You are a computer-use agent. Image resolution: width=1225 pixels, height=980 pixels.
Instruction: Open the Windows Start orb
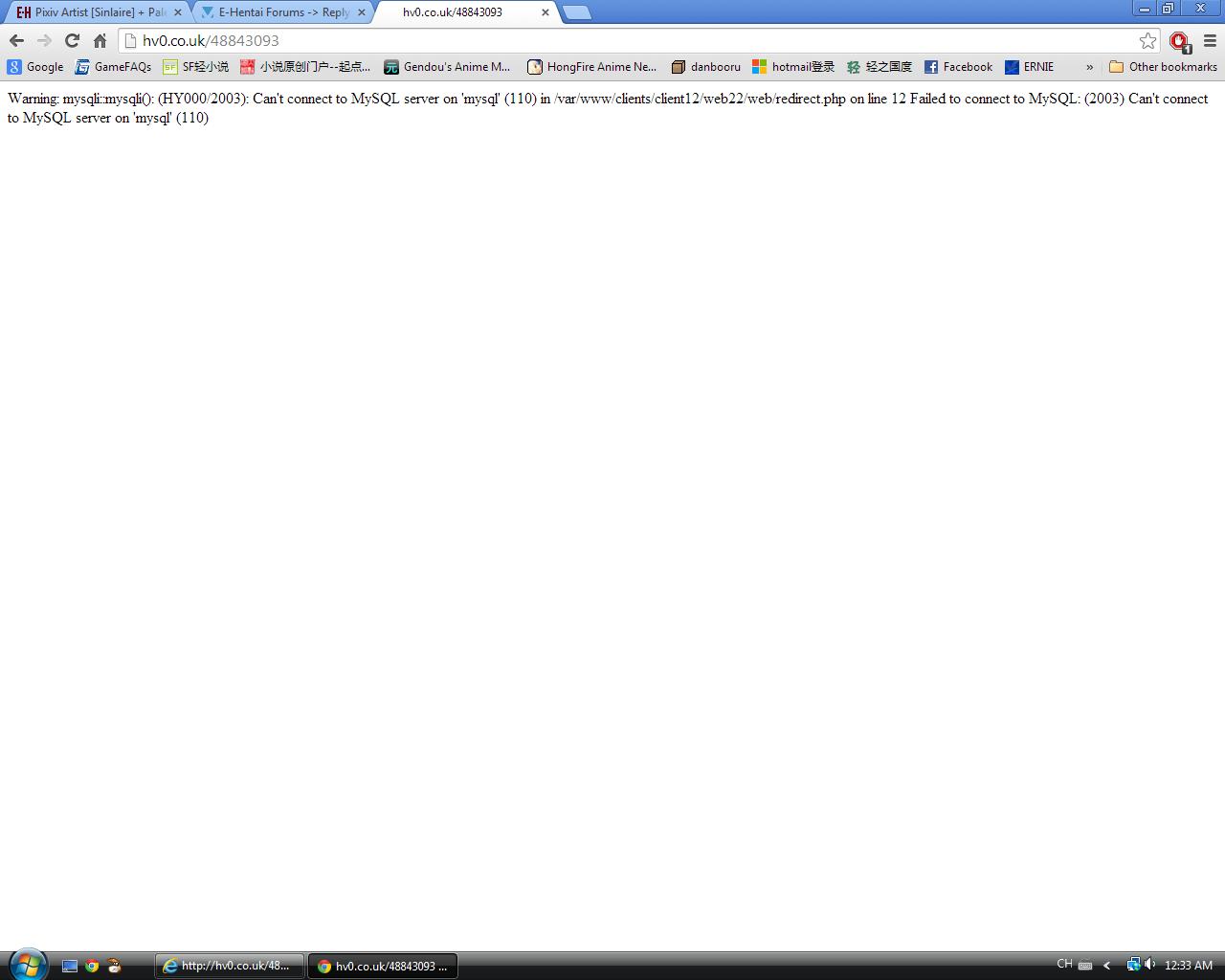(x=28, y=964)
